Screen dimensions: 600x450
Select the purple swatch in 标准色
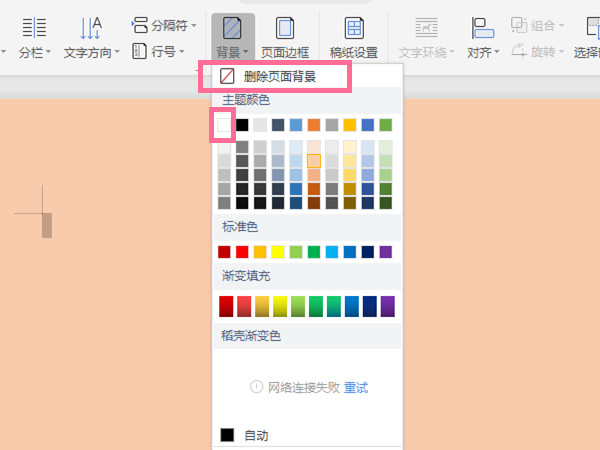(x=386, y=252)
